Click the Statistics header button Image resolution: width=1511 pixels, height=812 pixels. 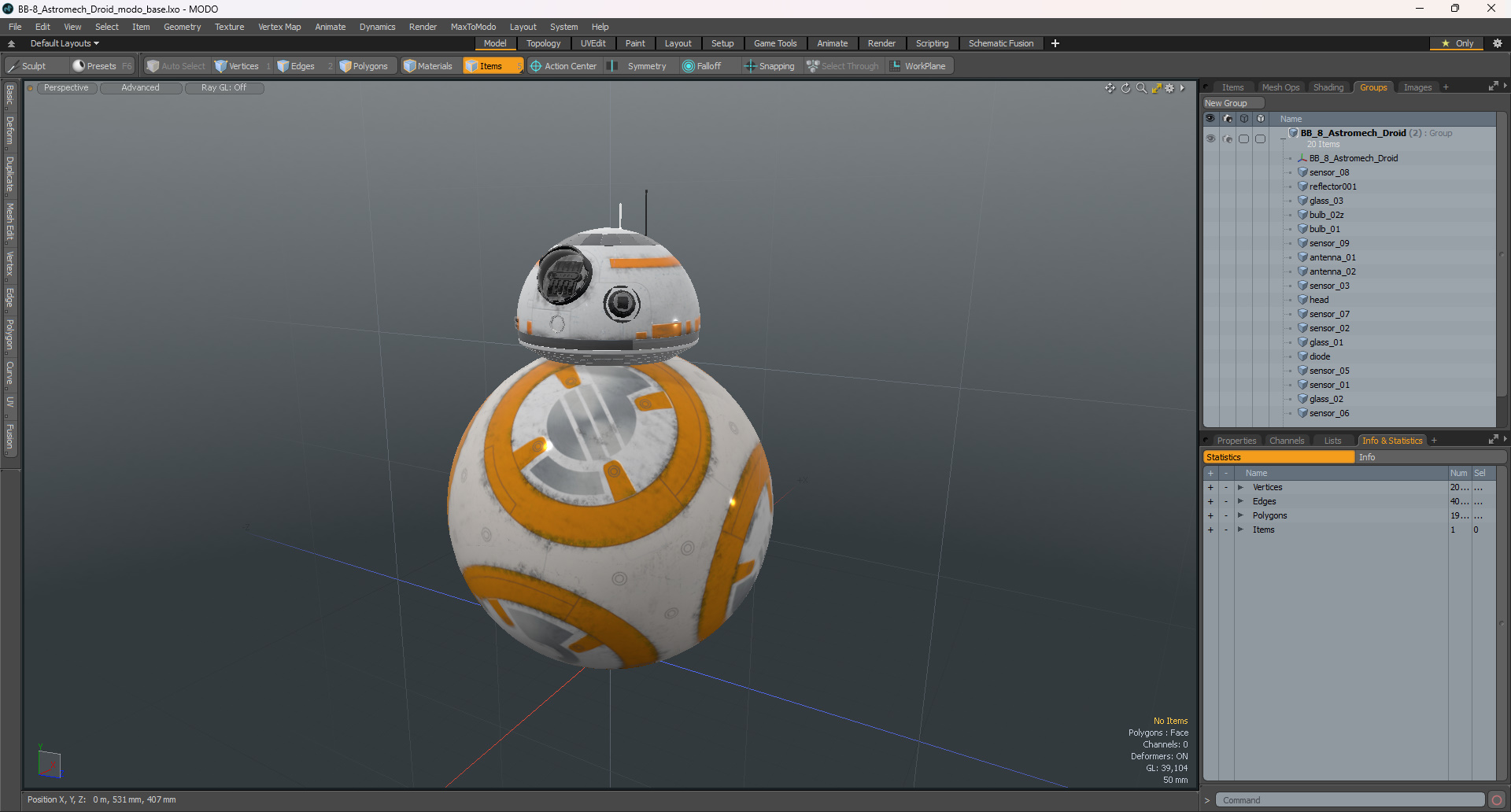pyautogui.click(x=1278, y=457)
